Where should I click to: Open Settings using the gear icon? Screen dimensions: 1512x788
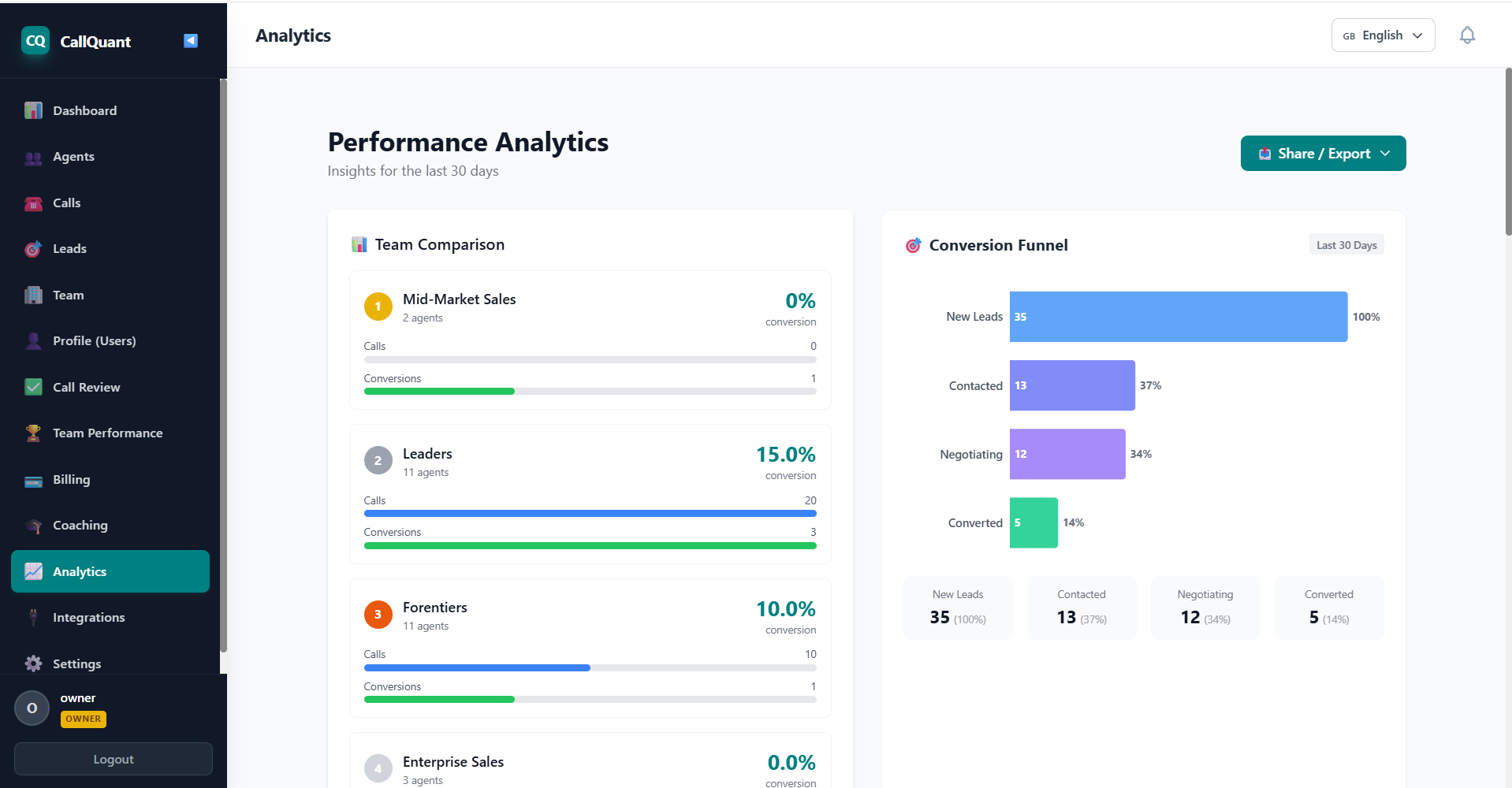coord(33,663)
